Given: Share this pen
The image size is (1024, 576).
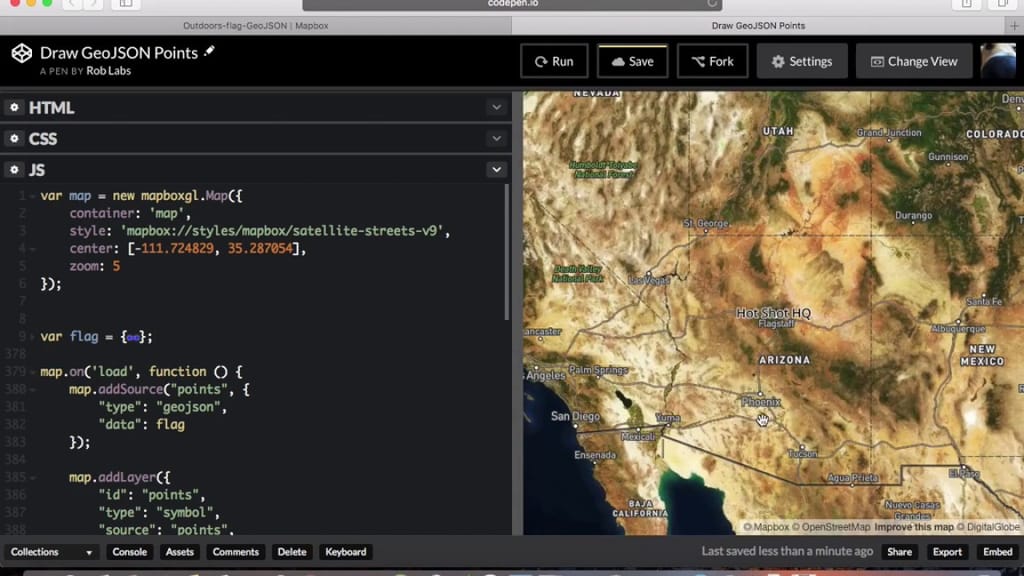Looking at the screenshot, I should pyautogui.click(x=899, y=552).
